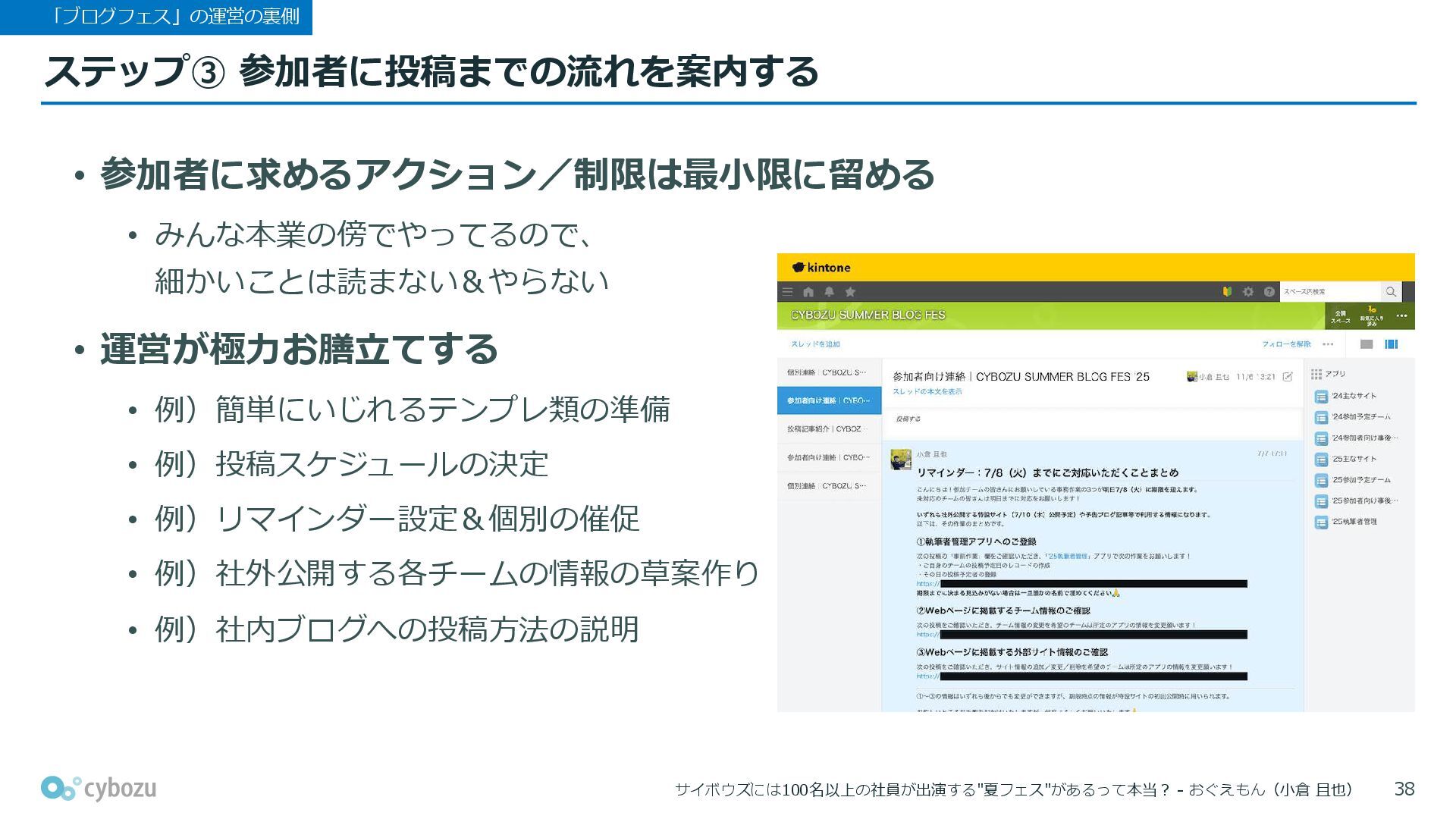
Task: Open thread options dots beside フォローを解除
Action: click(1328, 344)
